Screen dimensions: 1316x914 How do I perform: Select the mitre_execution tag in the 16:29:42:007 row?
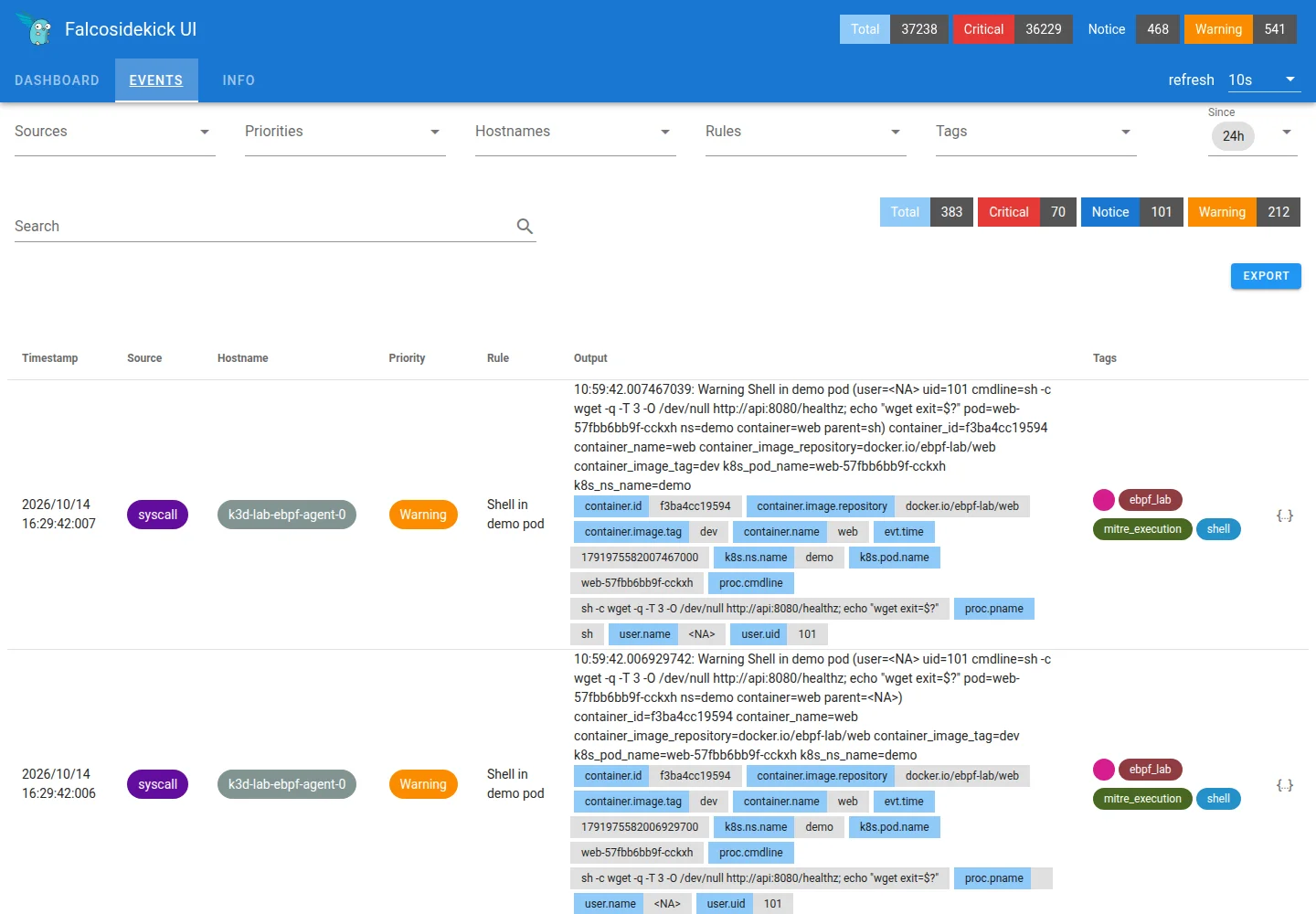click(x=1142, y=529)
